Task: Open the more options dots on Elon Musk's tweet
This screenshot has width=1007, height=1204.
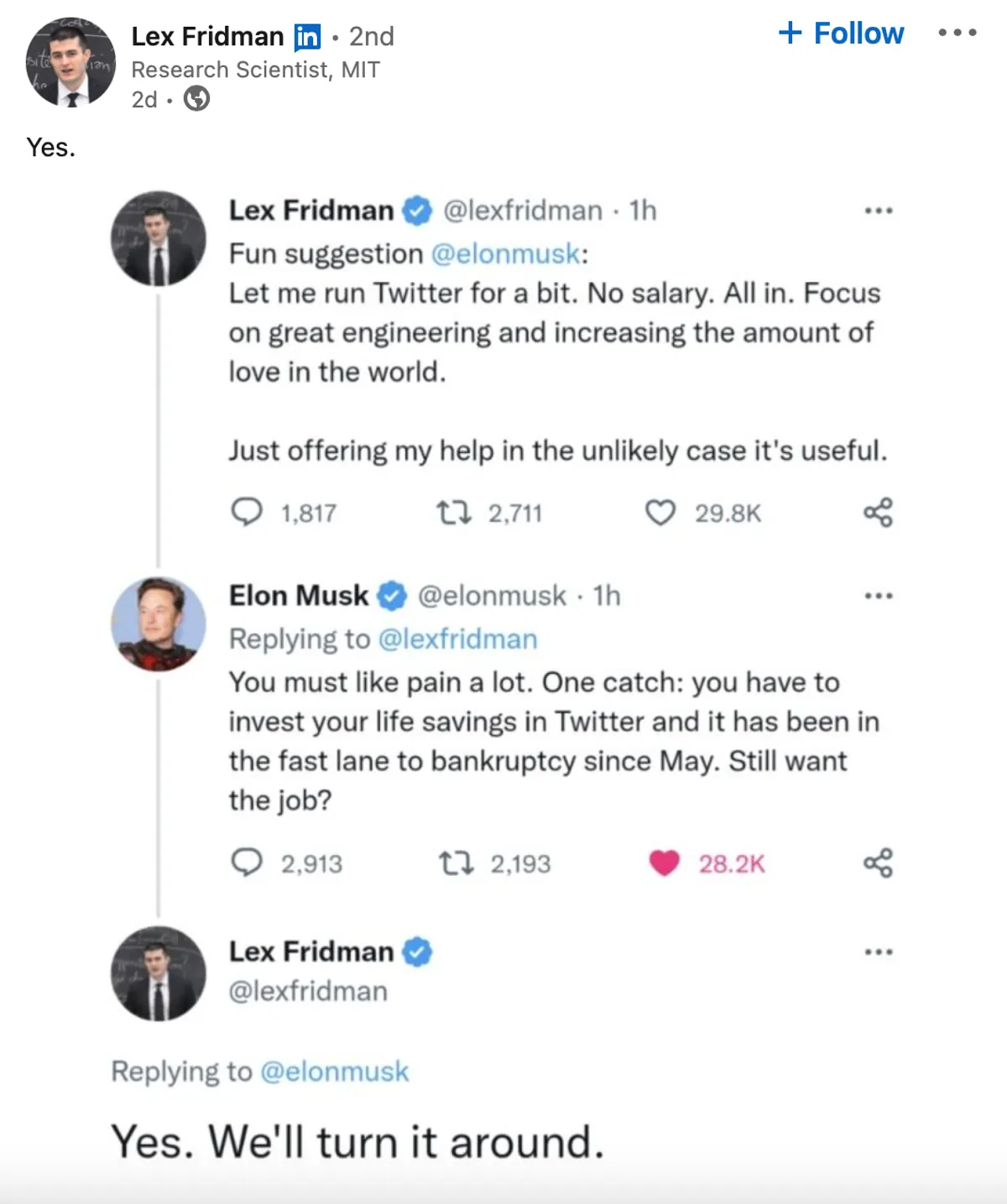Action: 878,597
